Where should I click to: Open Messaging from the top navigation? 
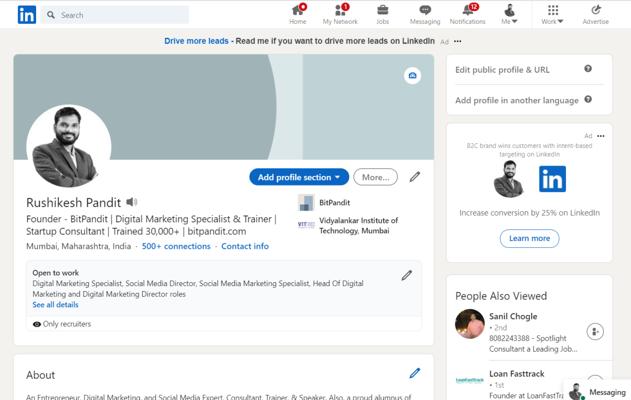[x=424, y=10]
